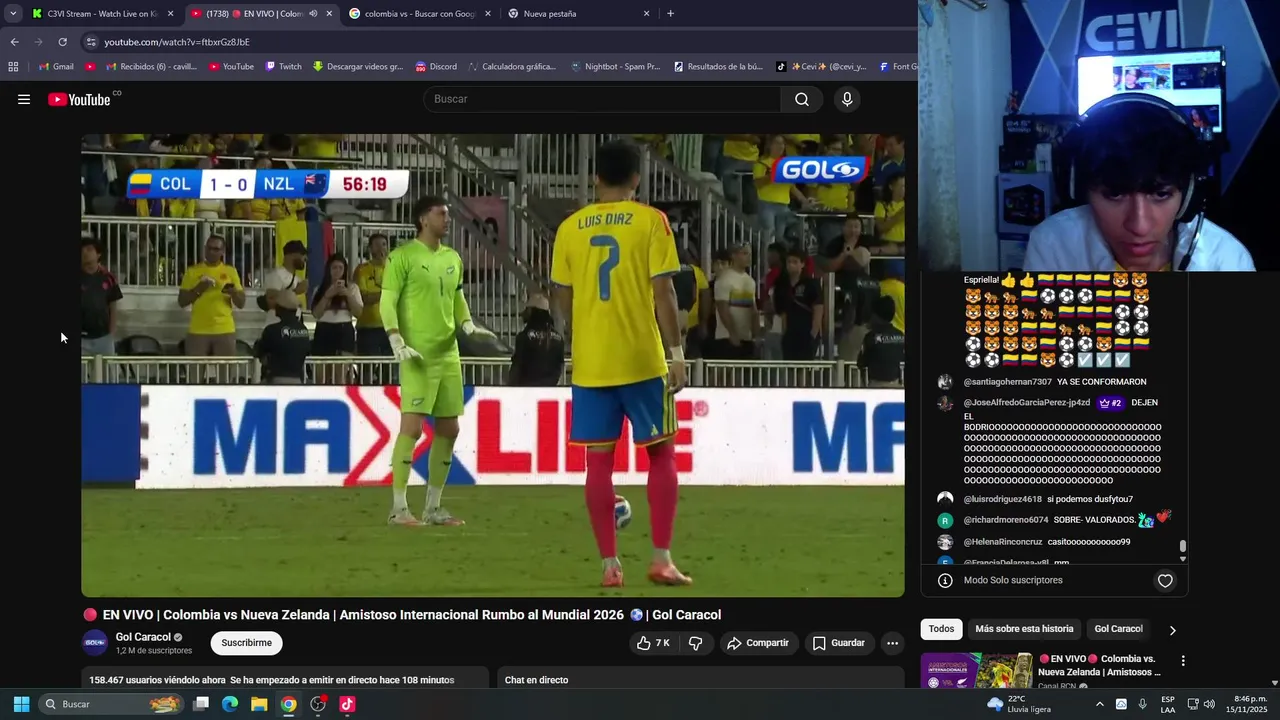Viewport: 1280px width, 720px height.
Task: Mute the YouTube tab via its speaker icon
Action: click(x=313, y=14)
